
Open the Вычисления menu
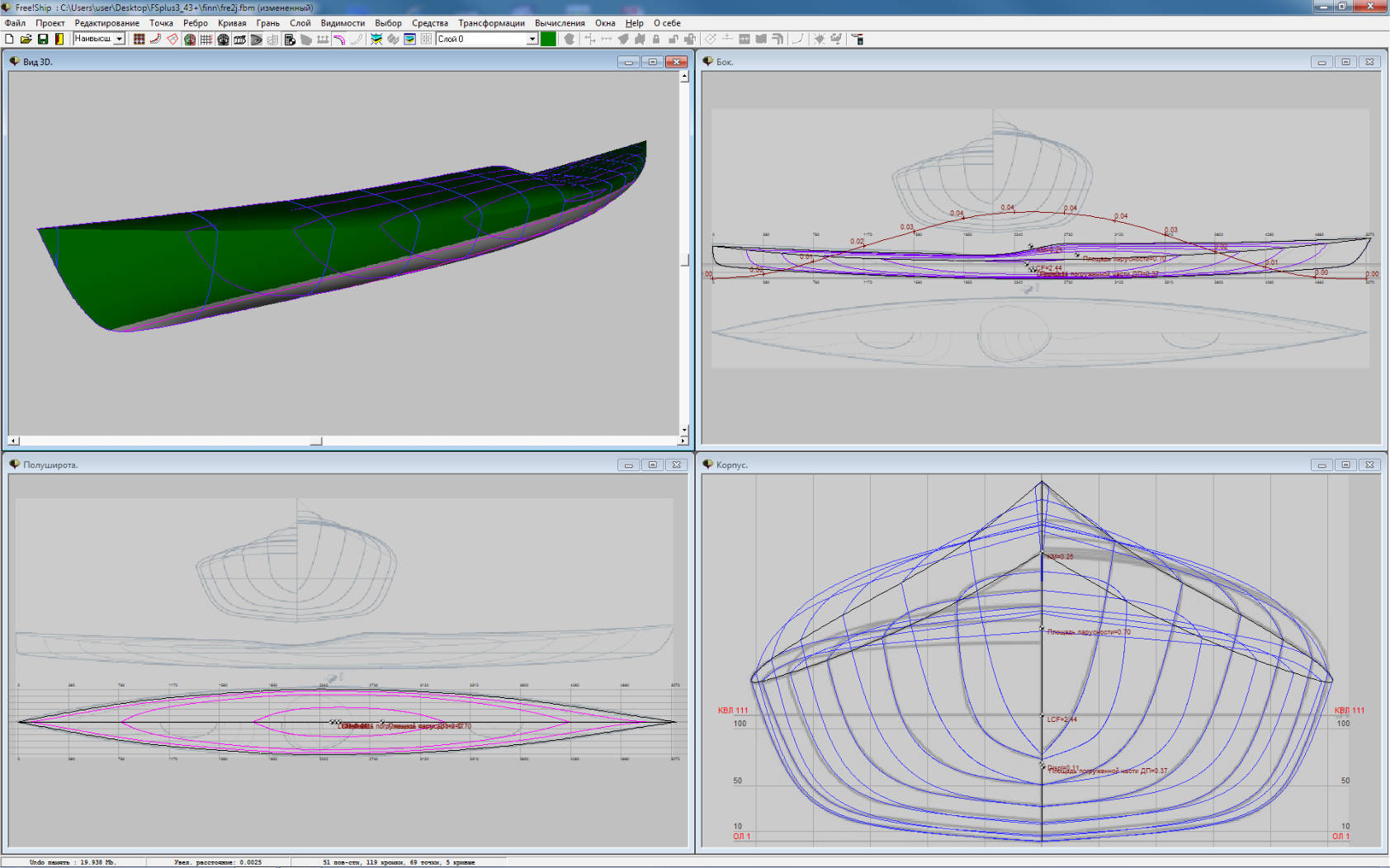point(559,23)
